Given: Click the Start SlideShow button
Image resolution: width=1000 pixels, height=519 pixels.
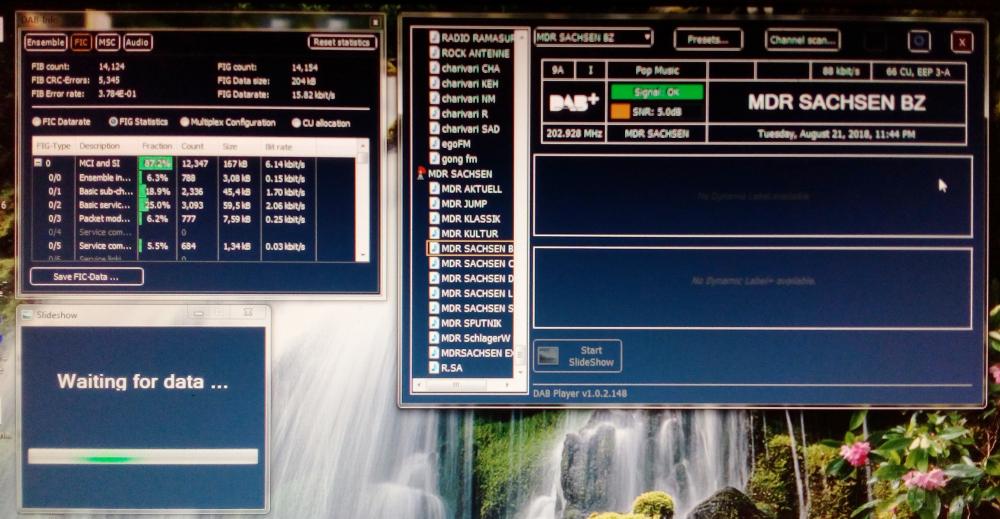Looking at the screenshot, I should (577, 356).
